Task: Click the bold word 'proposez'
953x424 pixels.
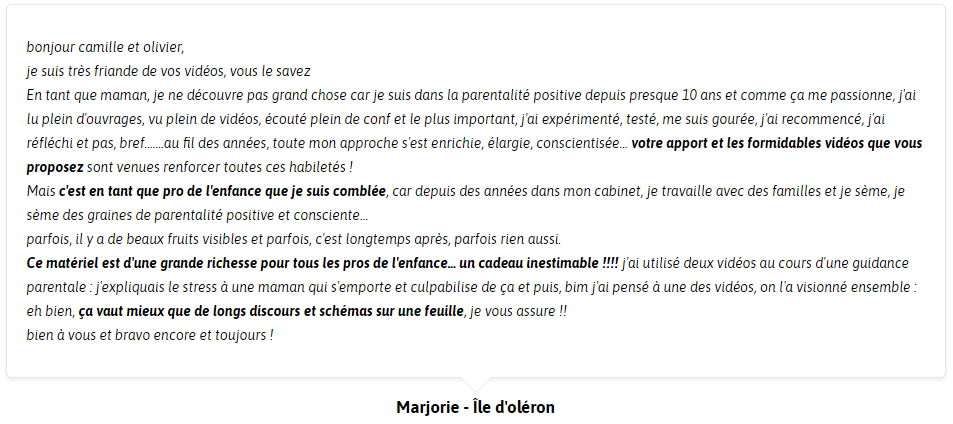Action: (x=55, y=167)
